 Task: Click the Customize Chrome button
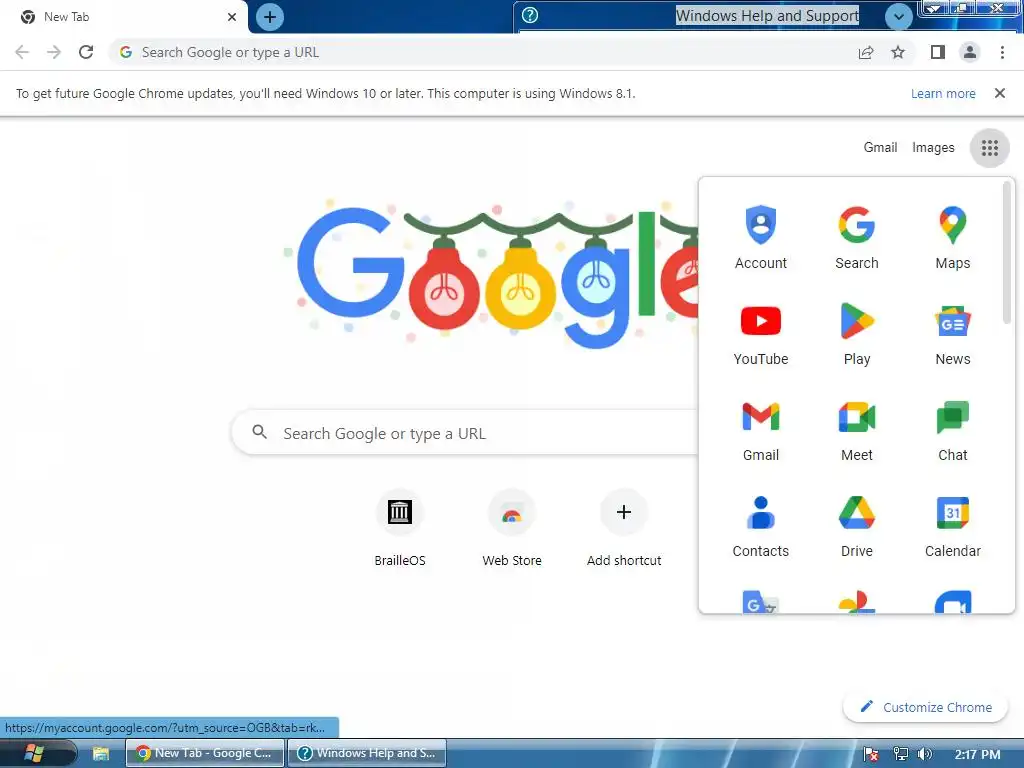[925, 707]
